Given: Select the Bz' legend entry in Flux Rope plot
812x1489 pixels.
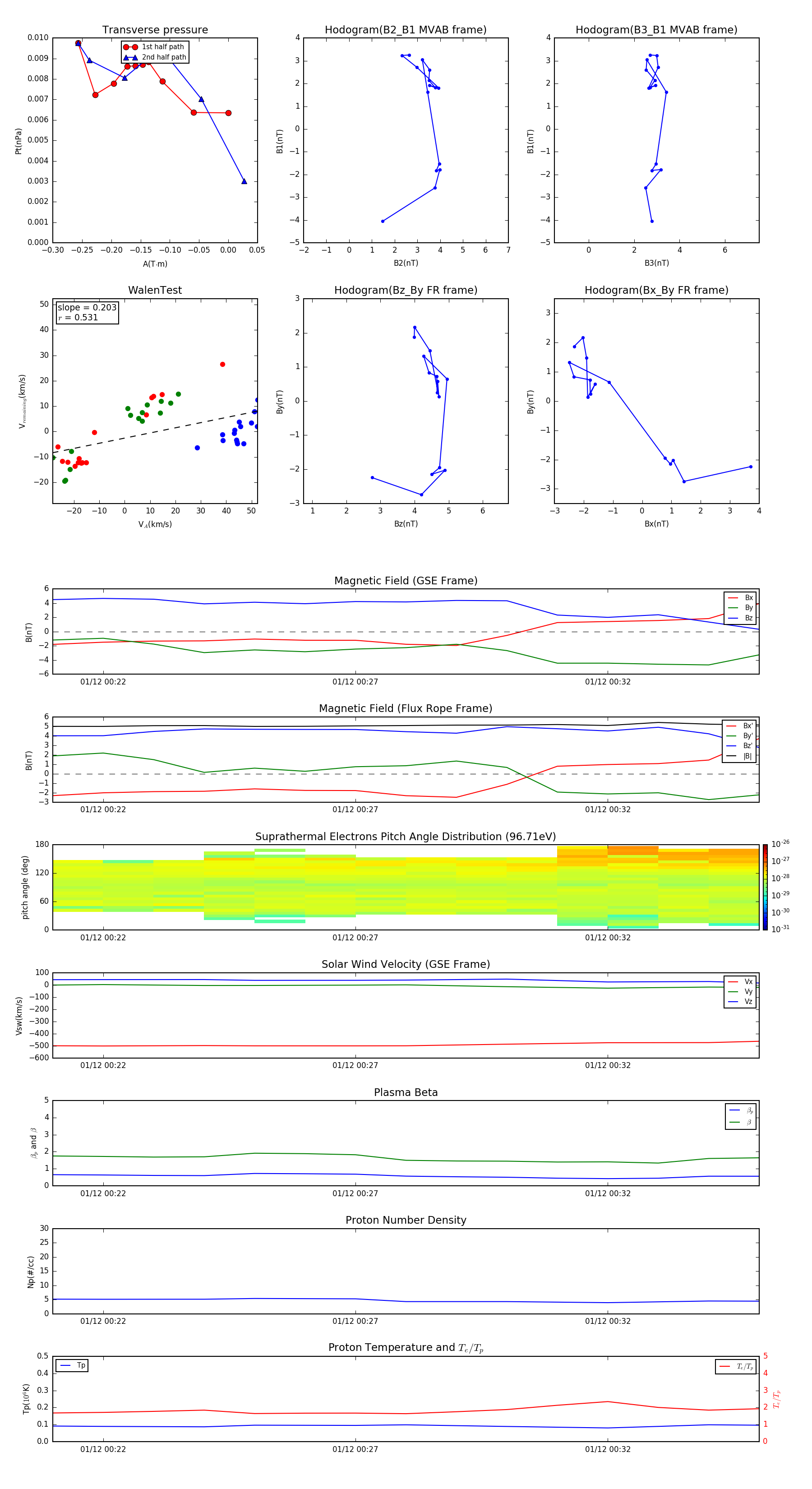Looking at the screenshot, I should (740, 746).
